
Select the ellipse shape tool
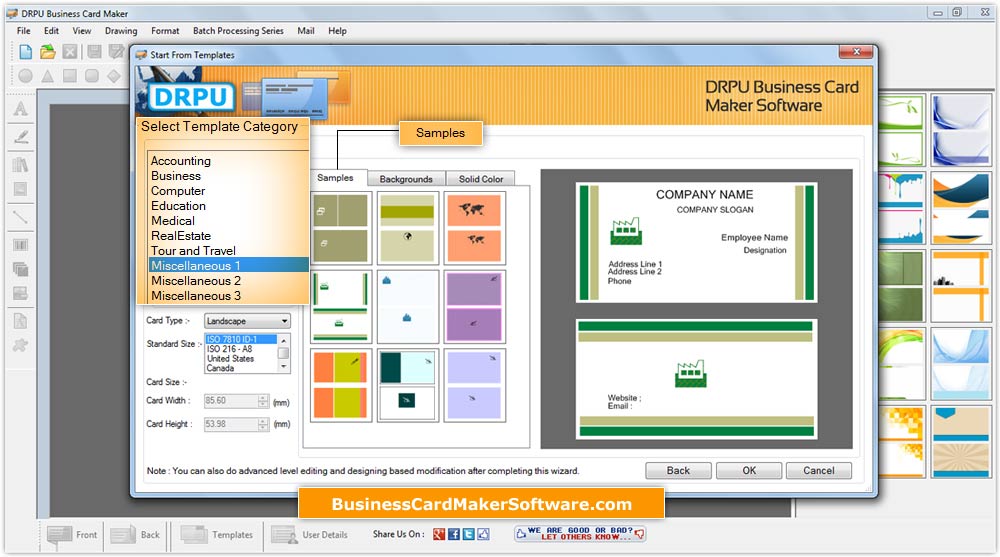[x=26, y=76]
